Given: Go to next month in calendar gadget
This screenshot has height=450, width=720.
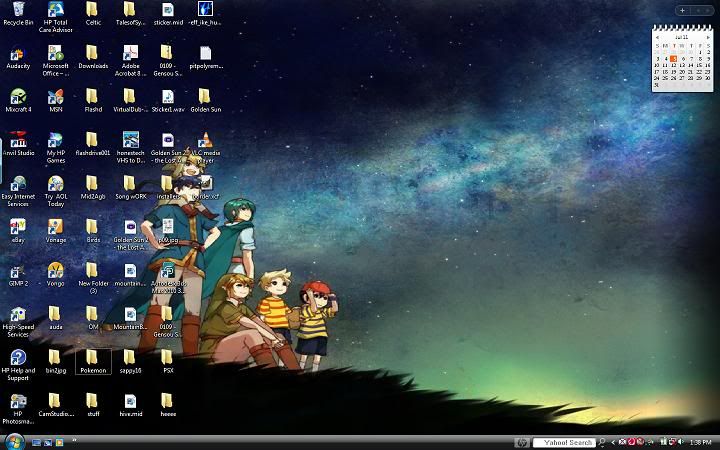Looking at the screenshot, I should 708,37.
